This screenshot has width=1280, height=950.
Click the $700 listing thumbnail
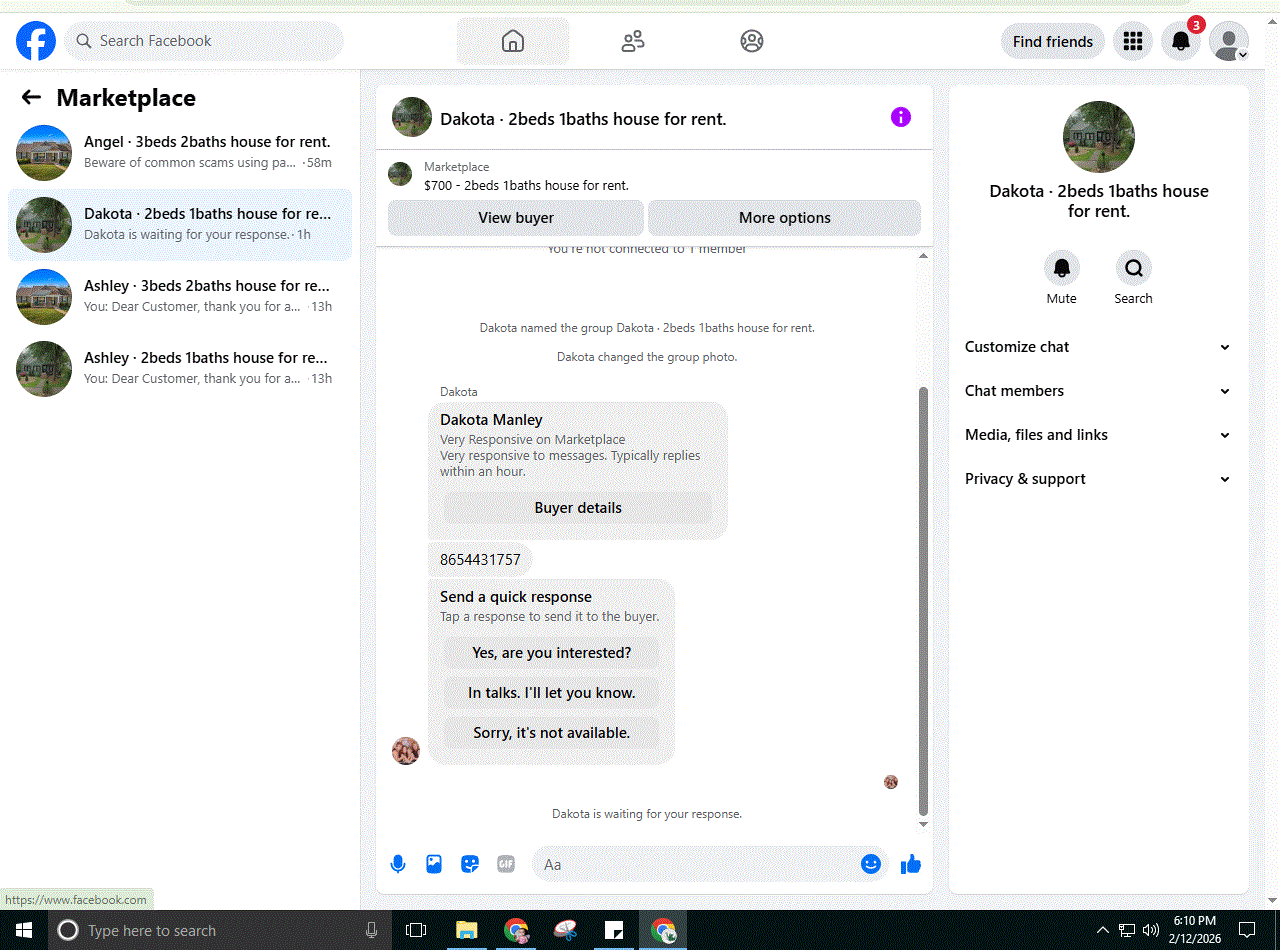[x=400, y=174]
